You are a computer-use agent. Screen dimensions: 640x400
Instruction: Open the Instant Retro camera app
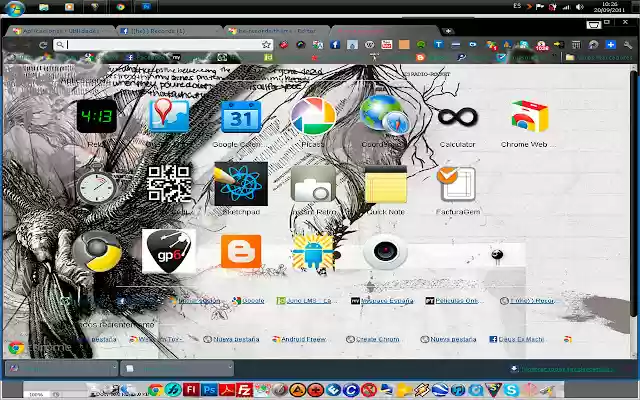313,184
